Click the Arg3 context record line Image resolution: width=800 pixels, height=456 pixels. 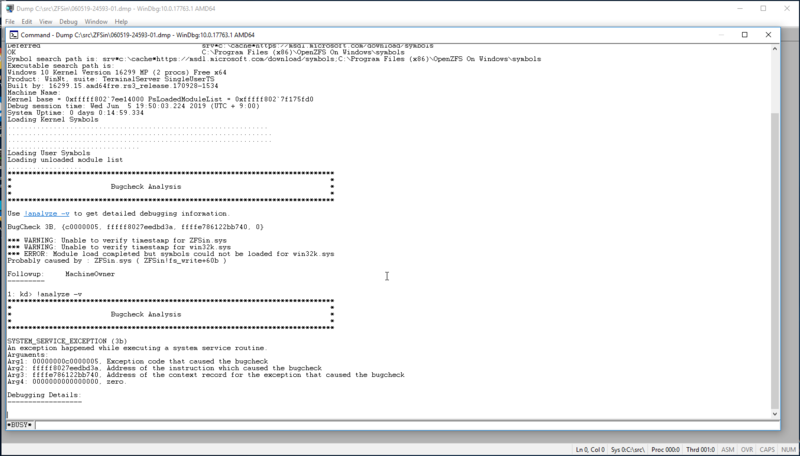pyautogui.click(x=206, y=375)
